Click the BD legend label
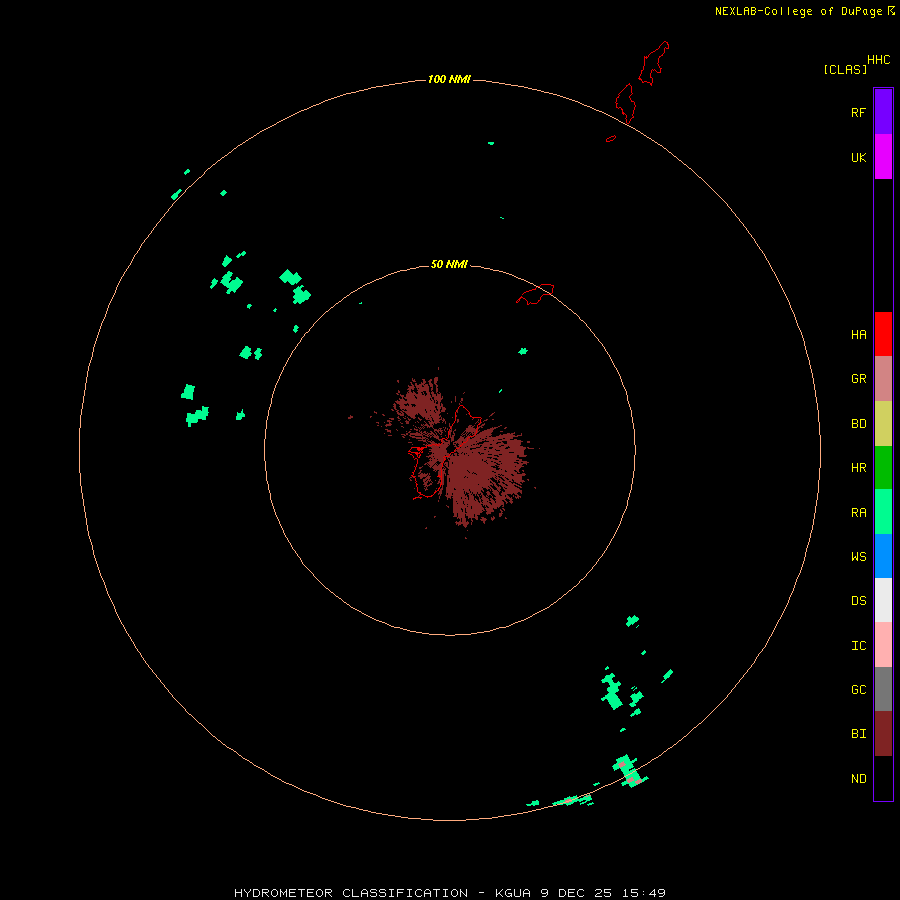 pos(859,424)
